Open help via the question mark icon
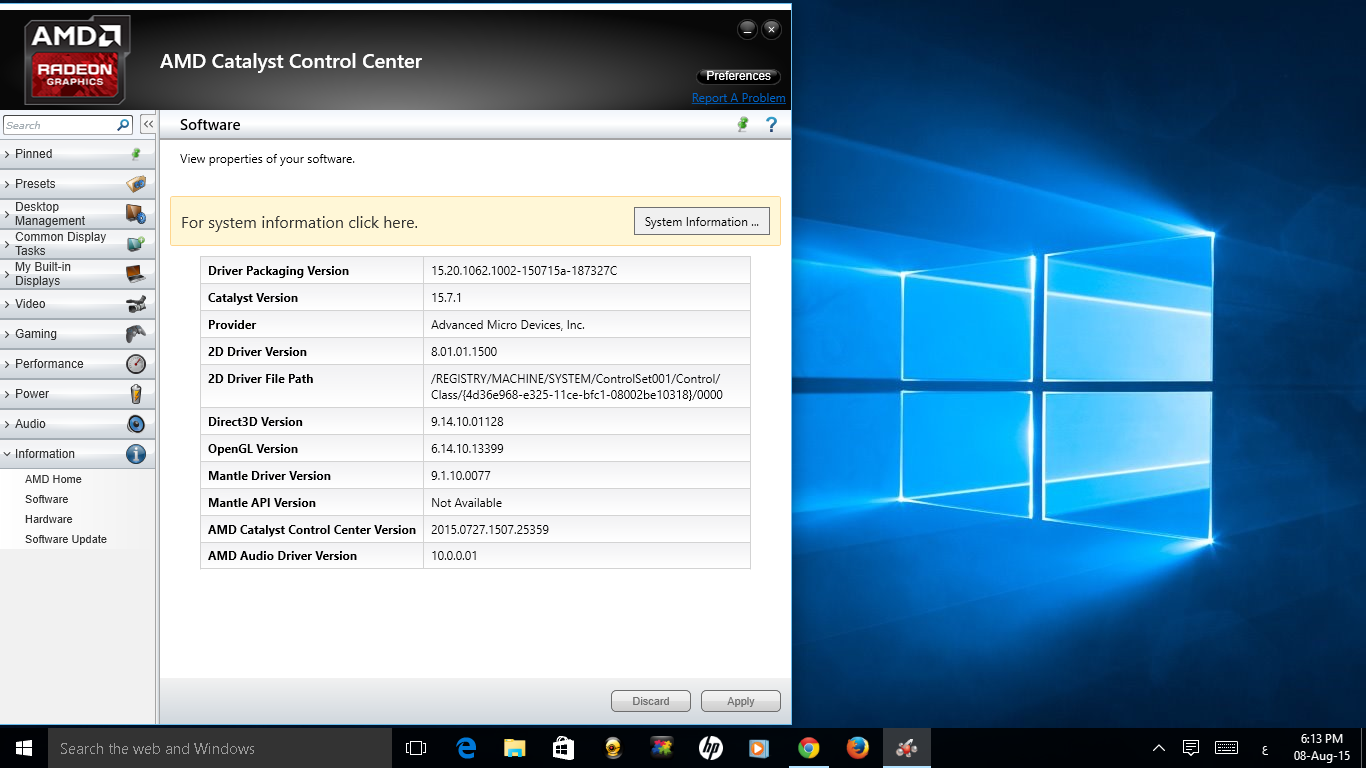This screenshot has width=1366, height=768. [771, 124]
